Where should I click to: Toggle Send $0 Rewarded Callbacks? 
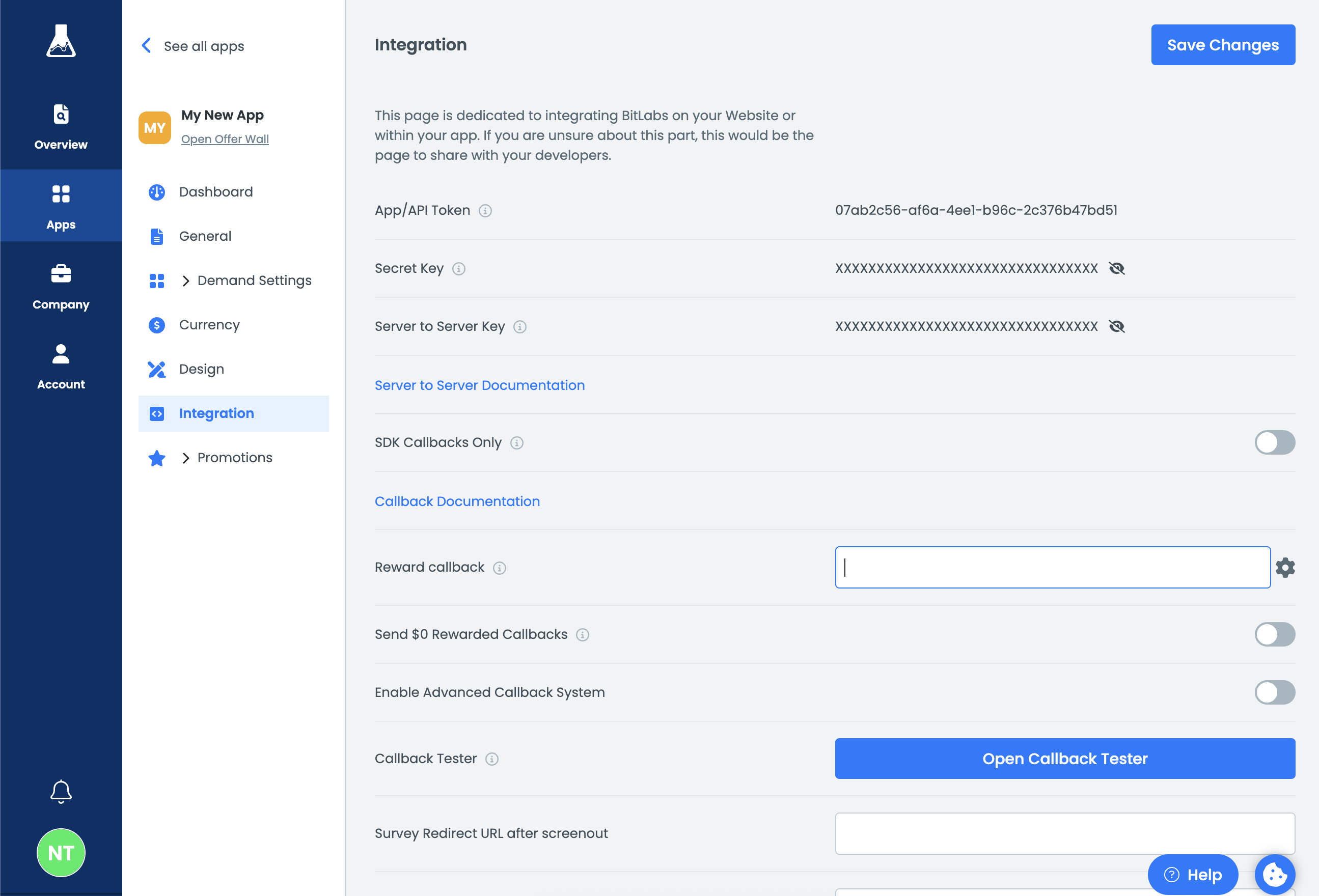pyautogui.click(x=1274, y=634)
